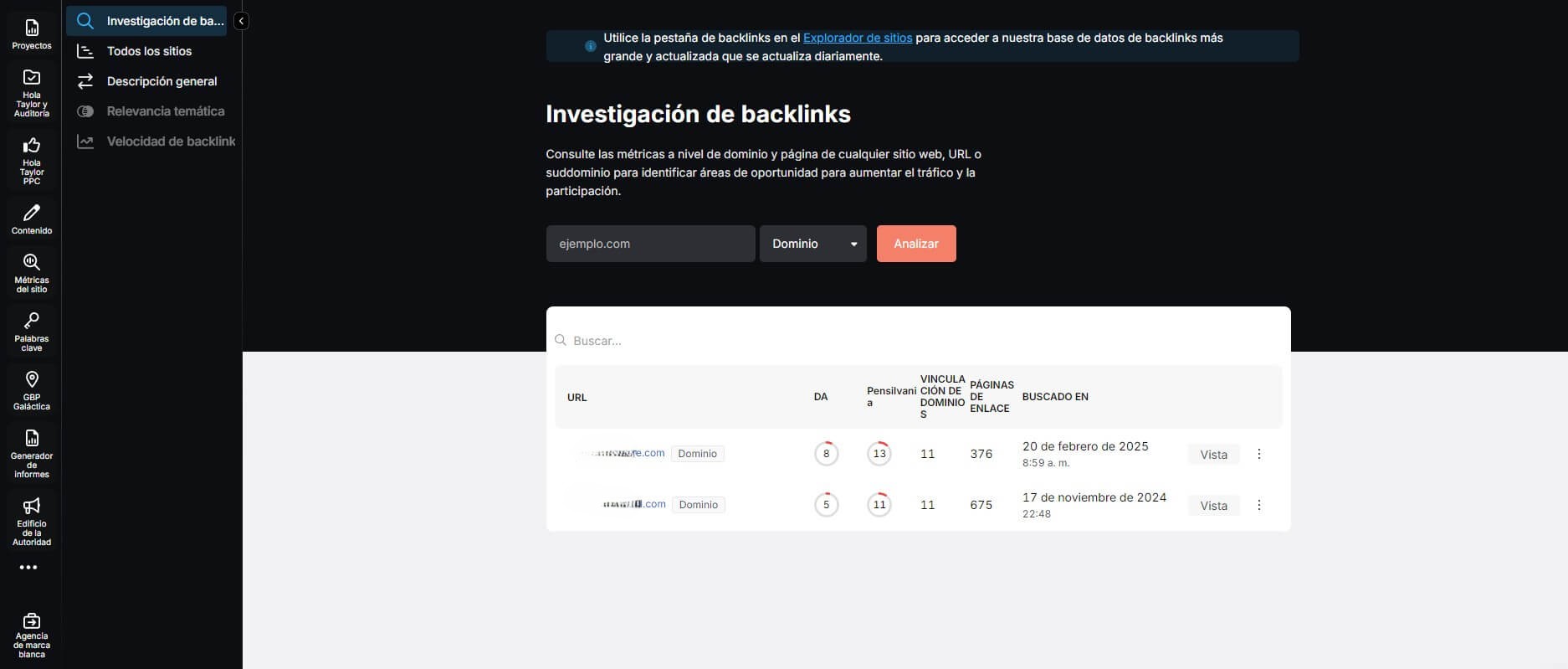Select Todos los sitios menu item
Image resolution: width=1568 pixels, height=669 pixels.
pos(149,51)
